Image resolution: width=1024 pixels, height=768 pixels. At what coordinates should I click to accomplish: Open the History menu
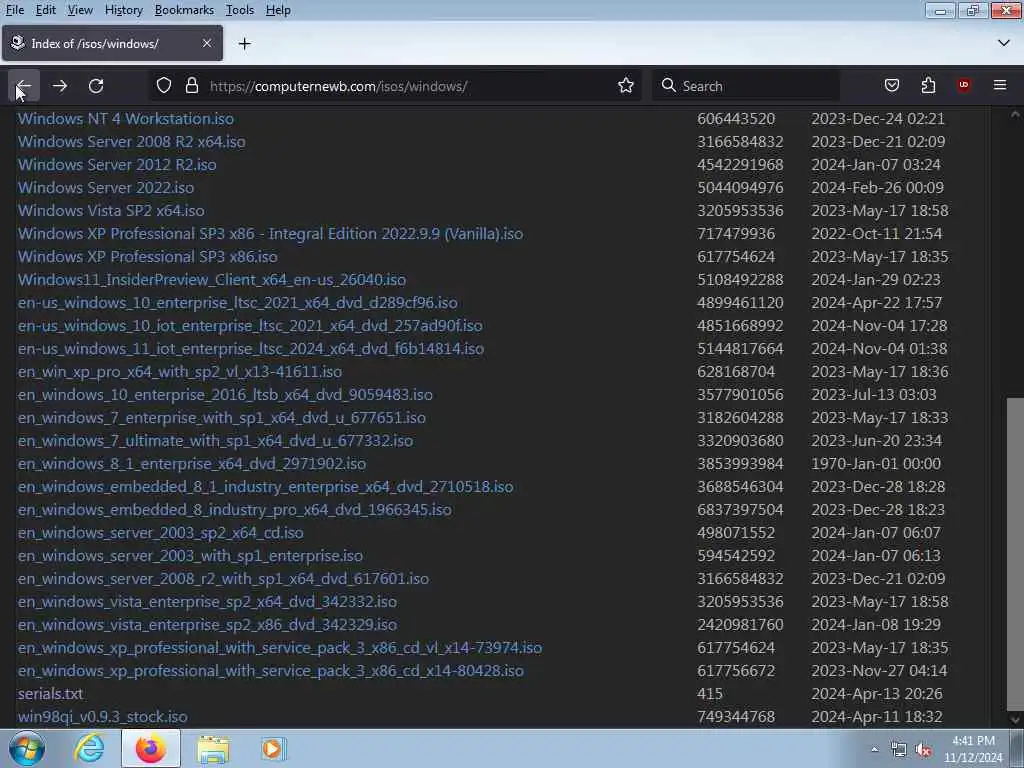coord(123,10)
